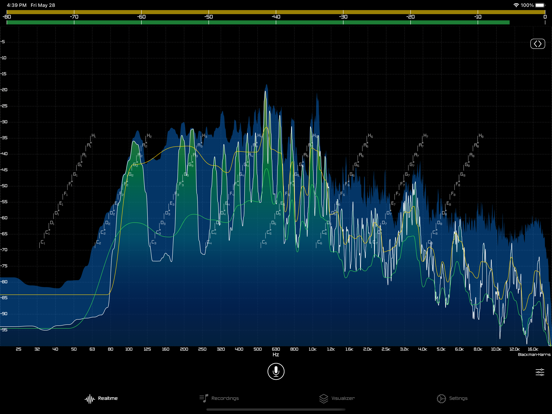Open the analyzer options sliders icon
The height and width of the screenshot is (414, 552).
pos(540,372)
